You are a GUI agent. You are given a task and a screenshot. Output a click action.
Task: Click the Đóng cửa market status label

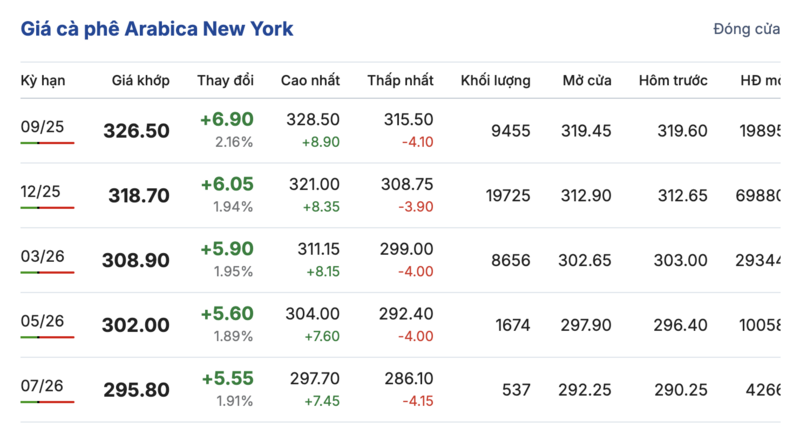tap(746, 29)
